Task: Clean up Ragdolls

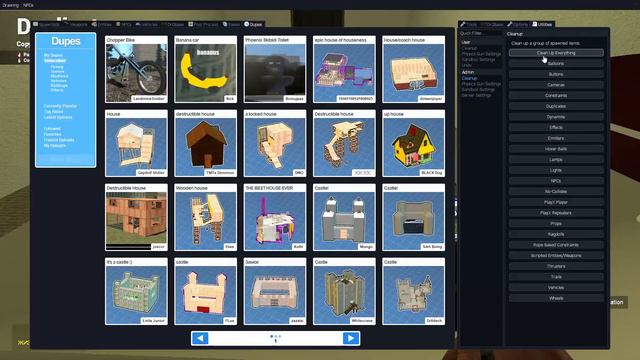Action: tap(556, 234)
